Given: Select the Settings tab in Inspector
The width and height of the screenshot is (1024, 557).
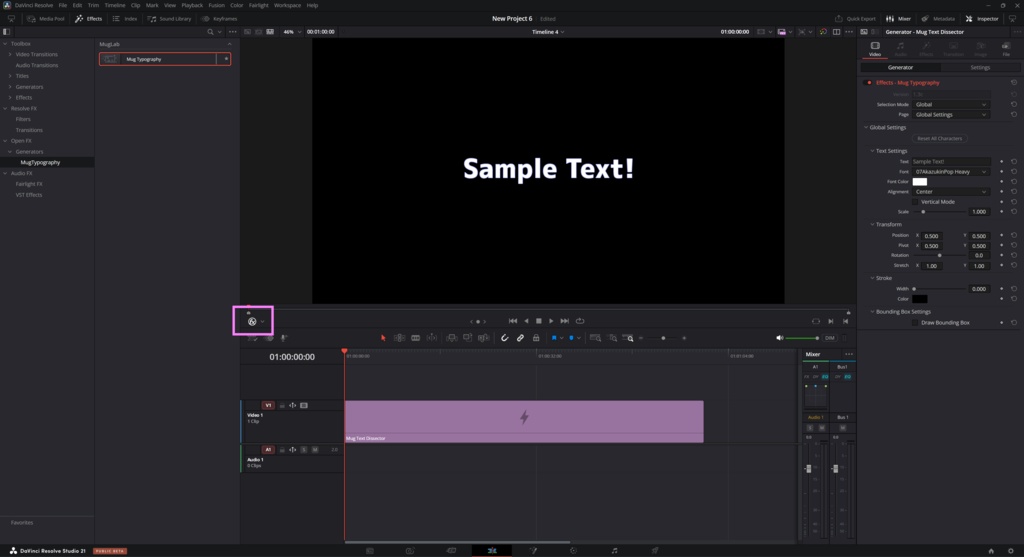Looking at the screenshot, I should [x=980, y=67].
